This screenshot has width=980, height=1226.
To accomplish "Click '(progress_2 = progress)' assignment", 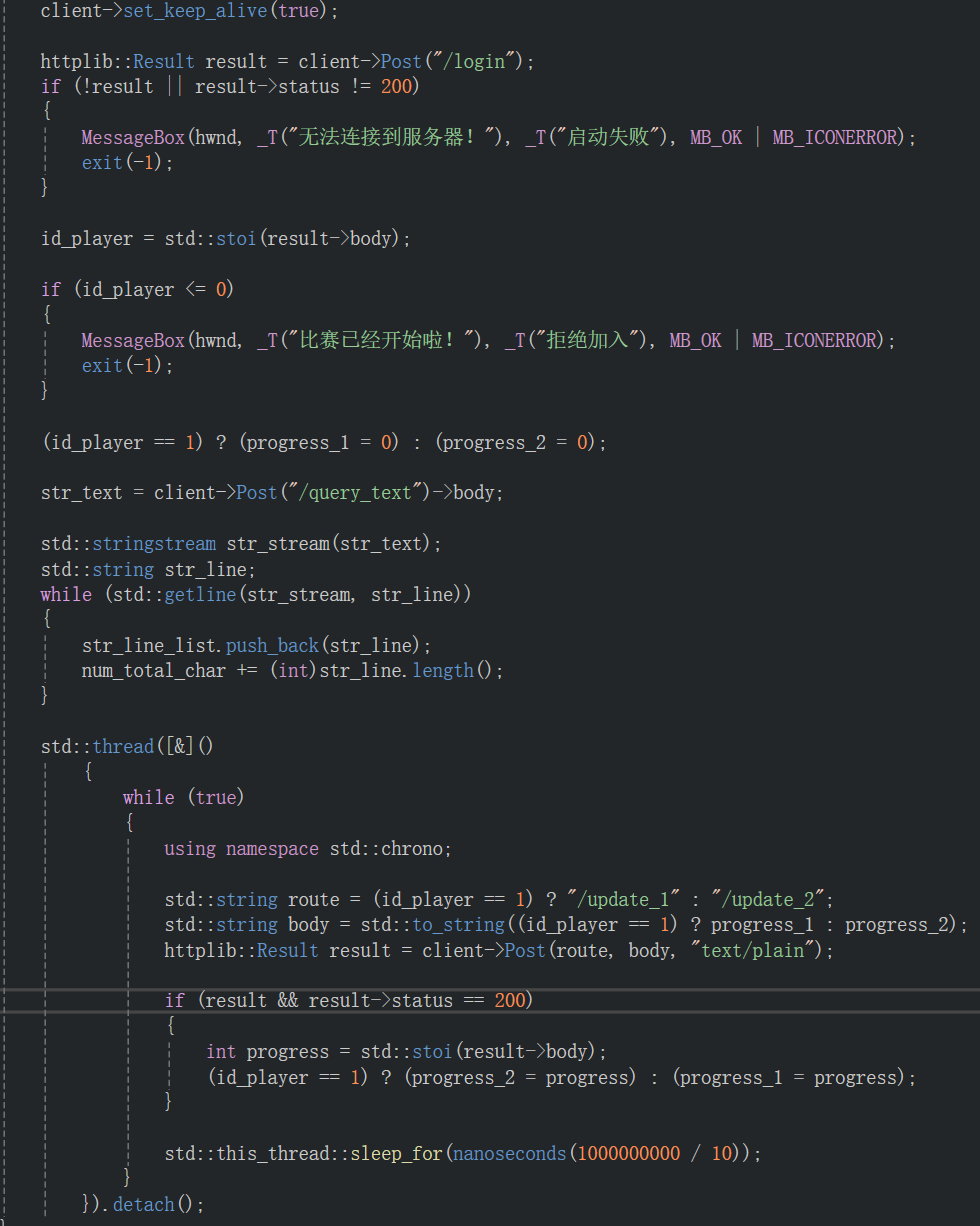I will click(x=520, y=1077).
